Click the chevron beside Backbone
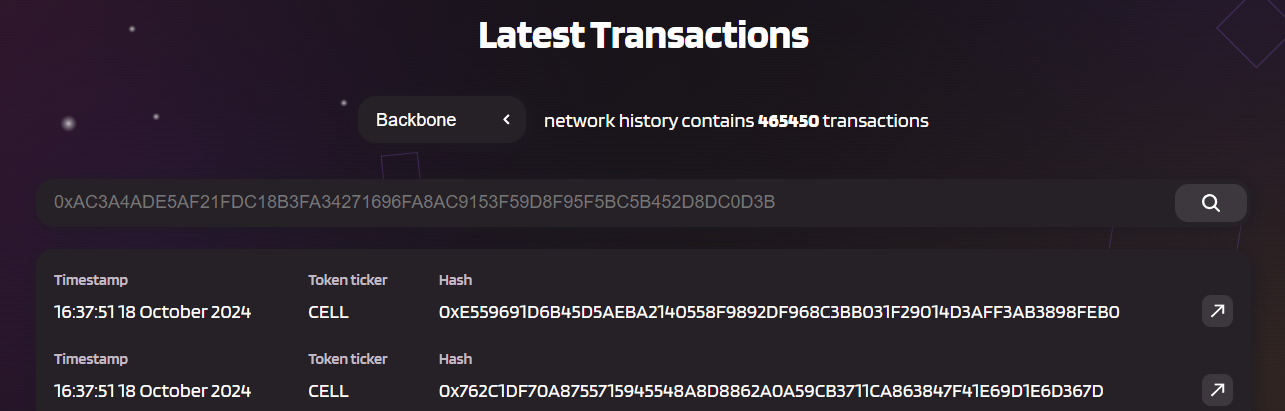Screen dimensions: 1285x411 click(x=506, y=120)
